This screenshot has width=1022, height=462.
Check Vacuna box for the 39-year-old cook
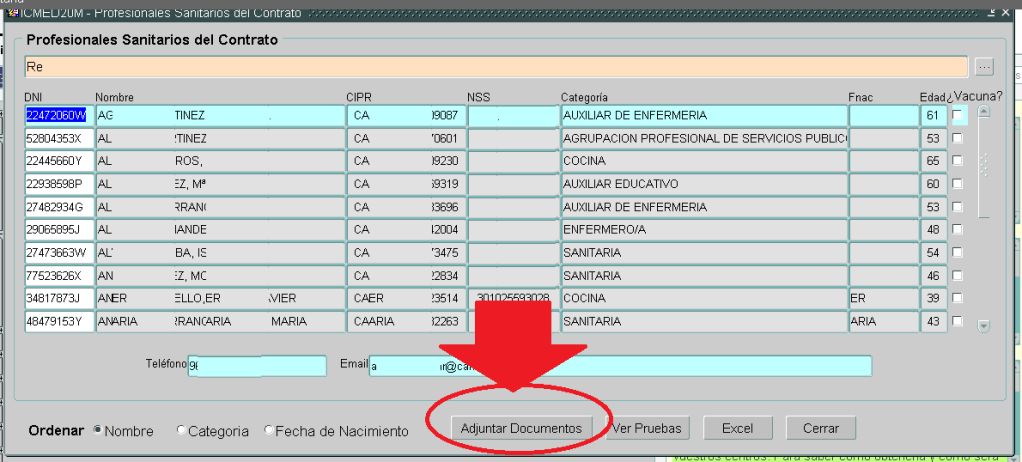(958, 299)
